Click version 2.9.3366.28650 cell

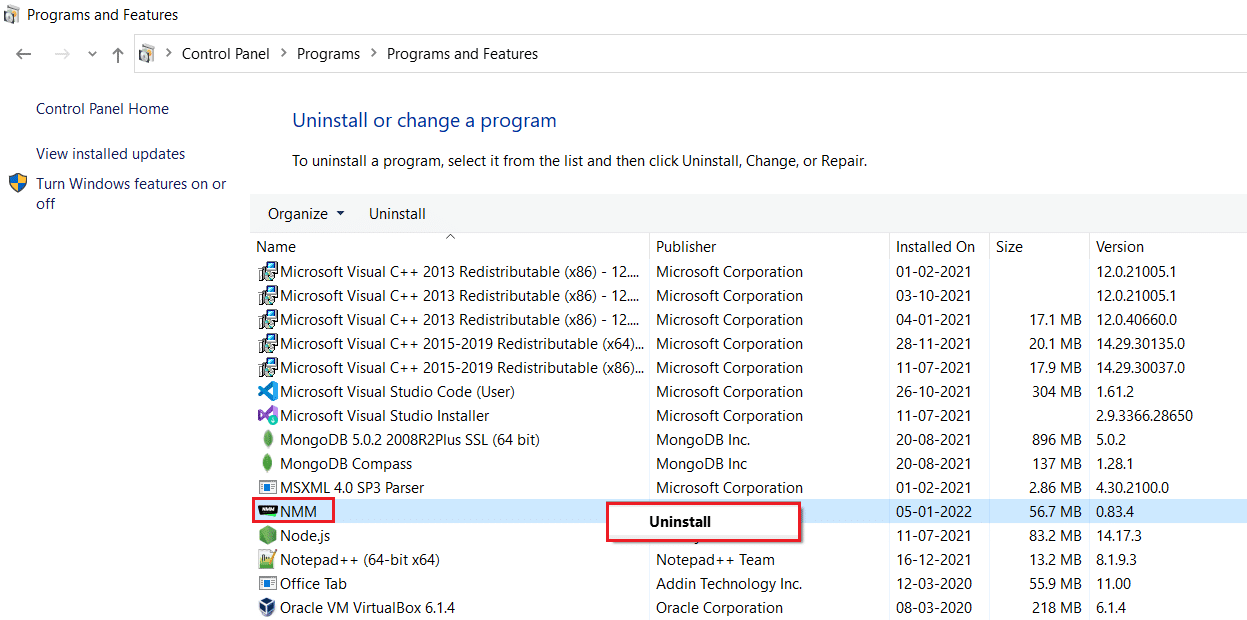(x=1144, y=415)
